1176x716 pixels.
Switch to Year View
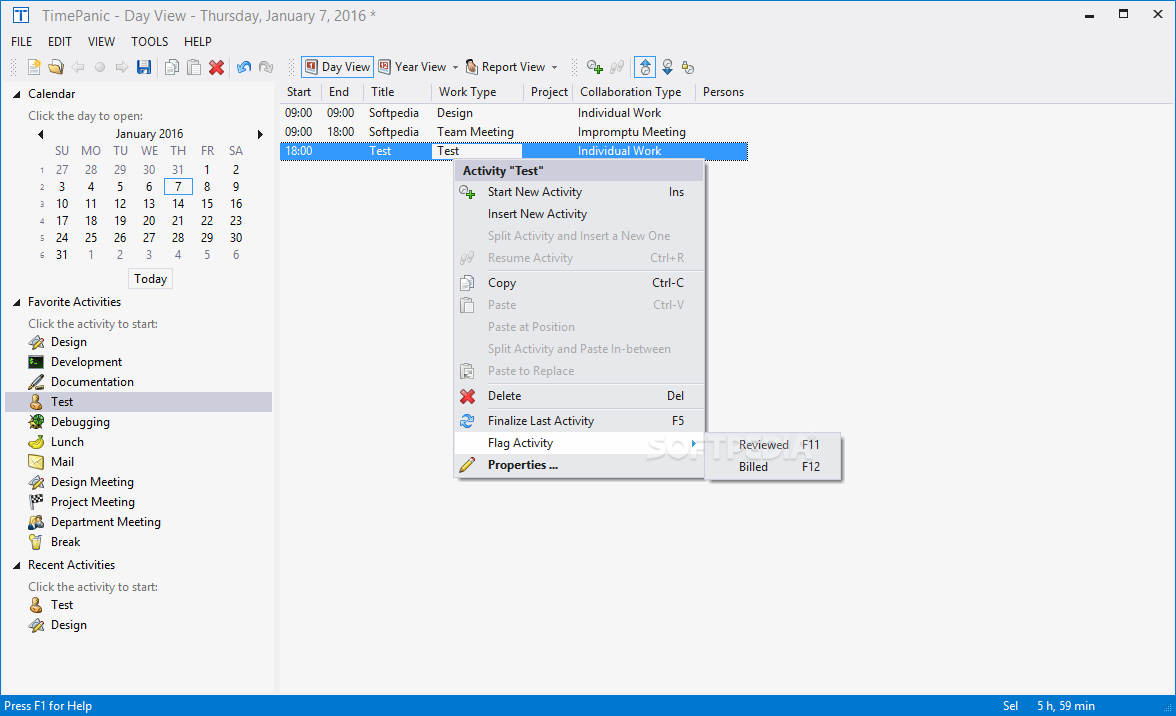tap(412, 67)
